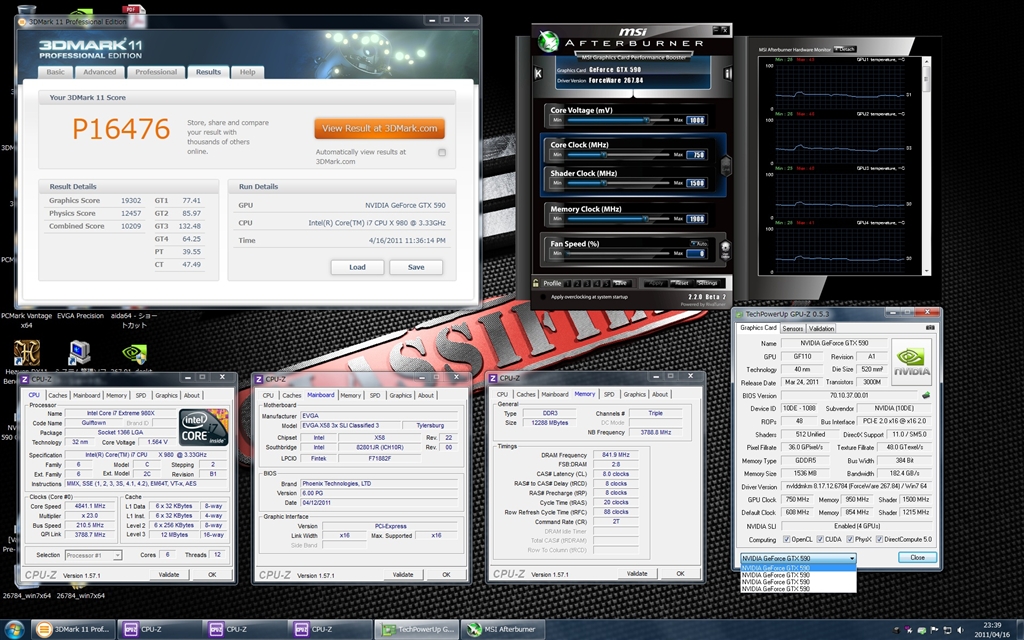The height and width of the screenshot is (640, 1024).
Task: Click the Close button in GPU-Z
Action: 917,558
